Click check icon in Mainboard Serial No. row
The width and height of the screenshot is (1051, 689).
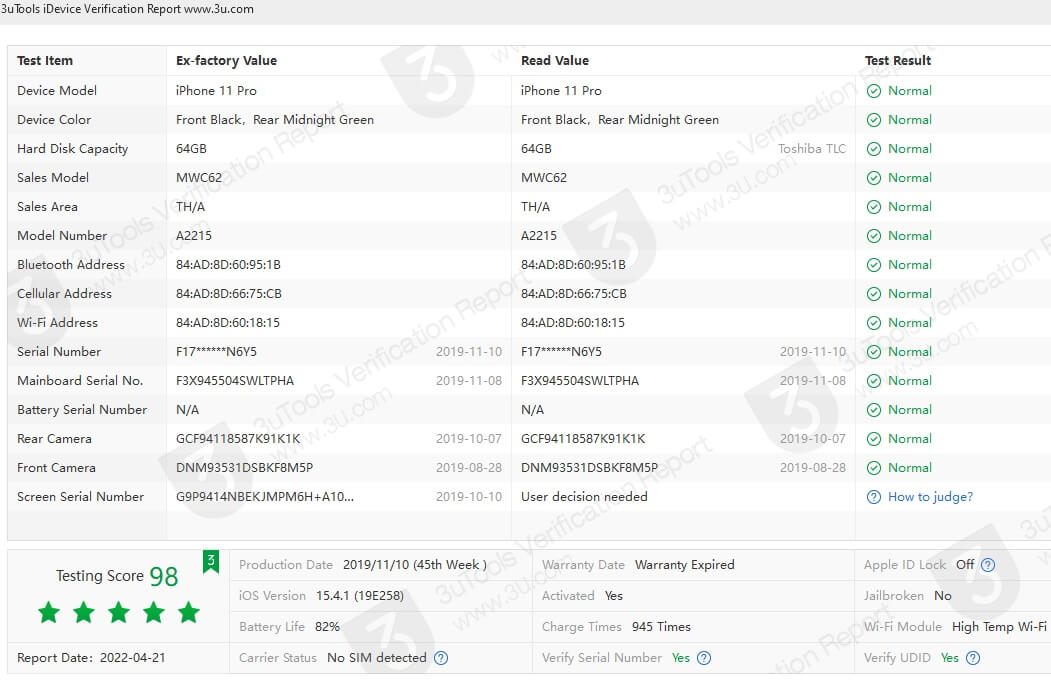(873, 381)
